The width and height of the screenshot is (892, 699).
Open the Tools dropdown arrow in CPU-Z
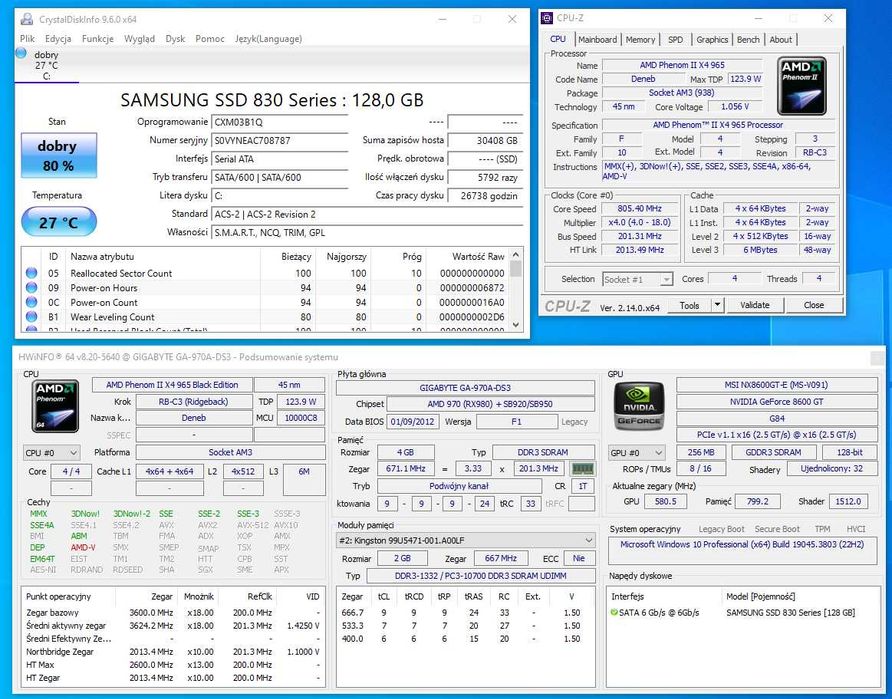pos(717,305)
